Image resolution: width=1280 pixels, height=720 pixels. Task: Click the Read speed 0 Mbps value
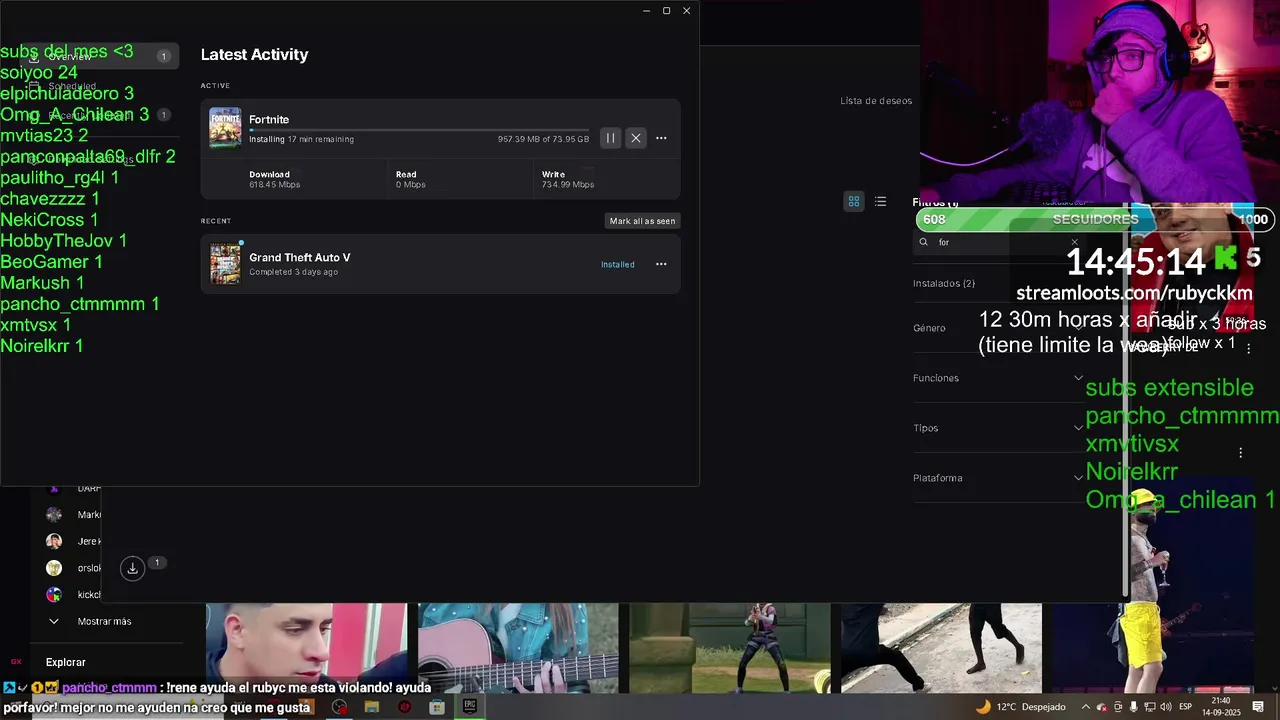(410, 185)
